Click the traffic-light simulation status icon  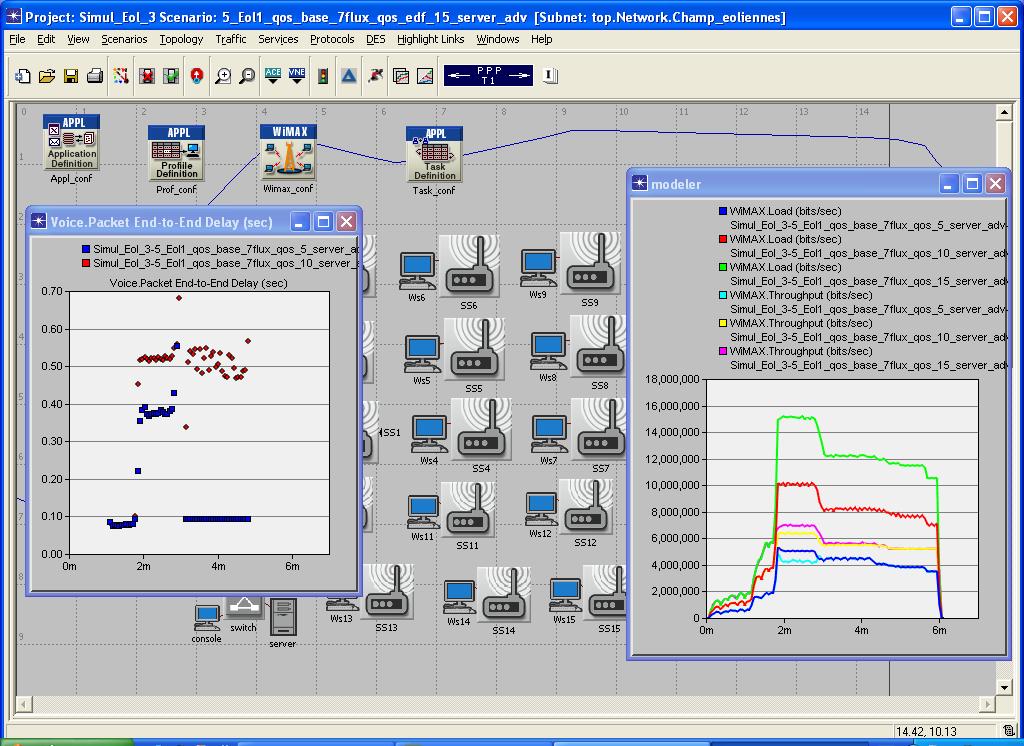(323, 77)
